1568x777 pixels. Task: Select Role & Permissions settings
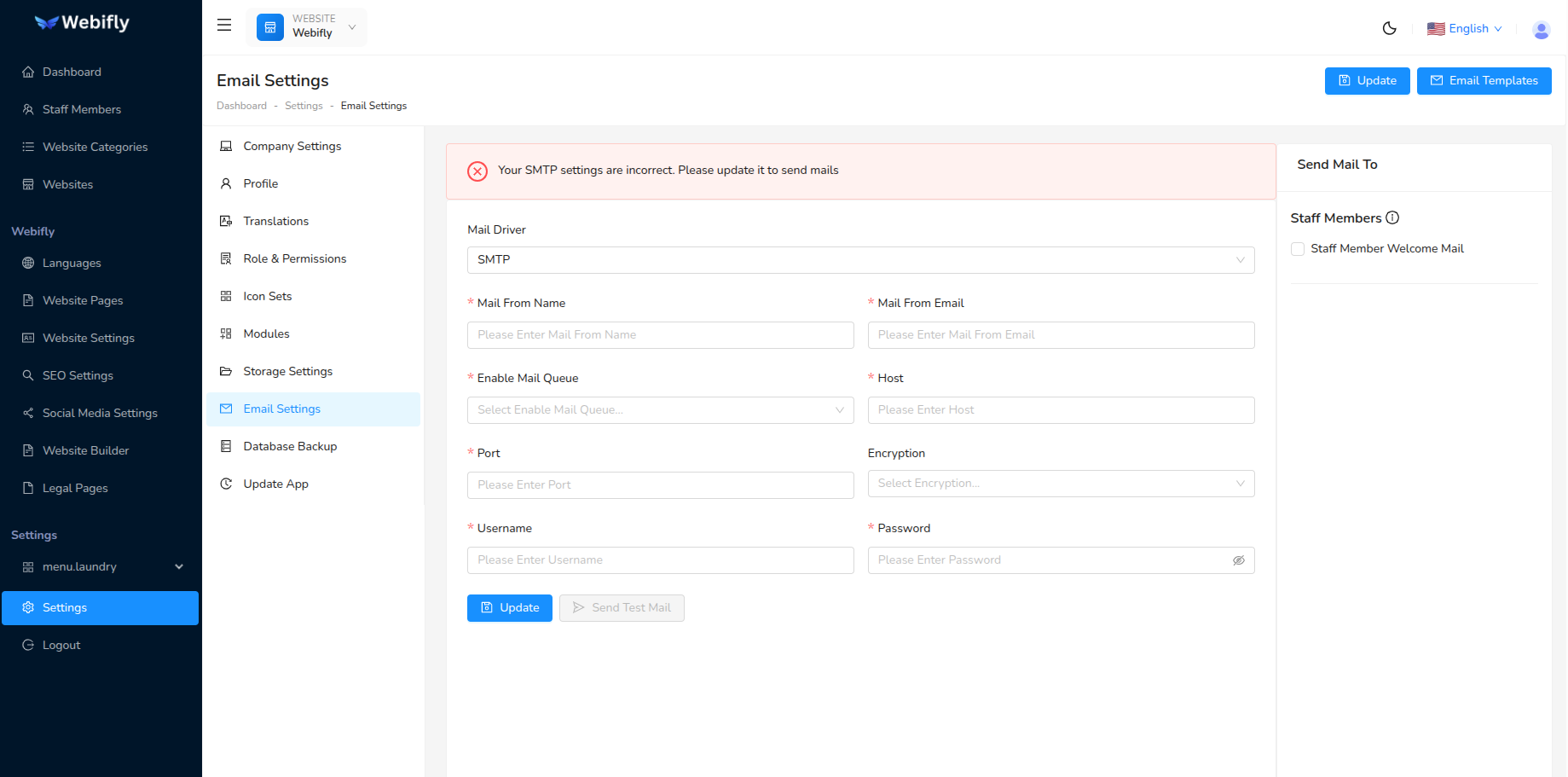coord(295,258)
